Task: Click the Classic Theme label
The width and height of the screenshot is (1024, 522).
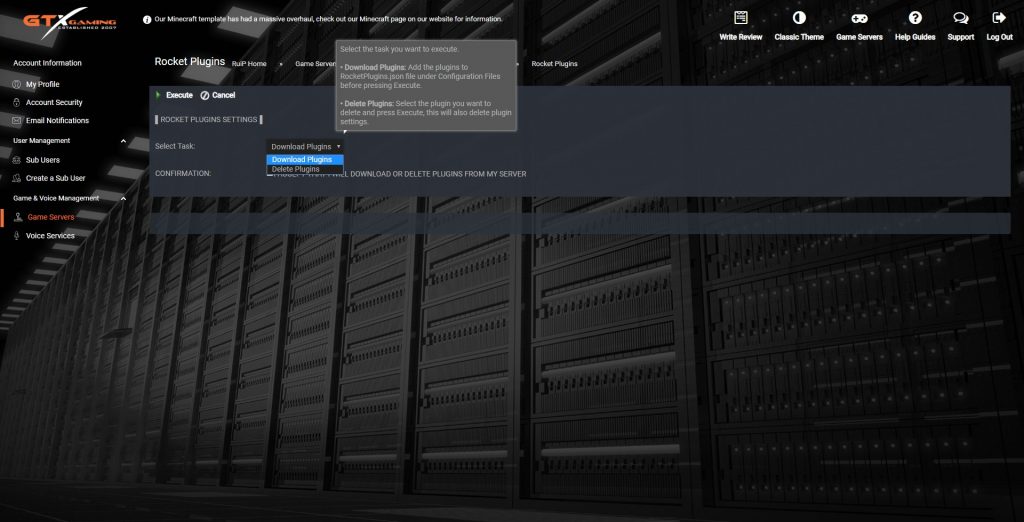Action: coord(799,37)
